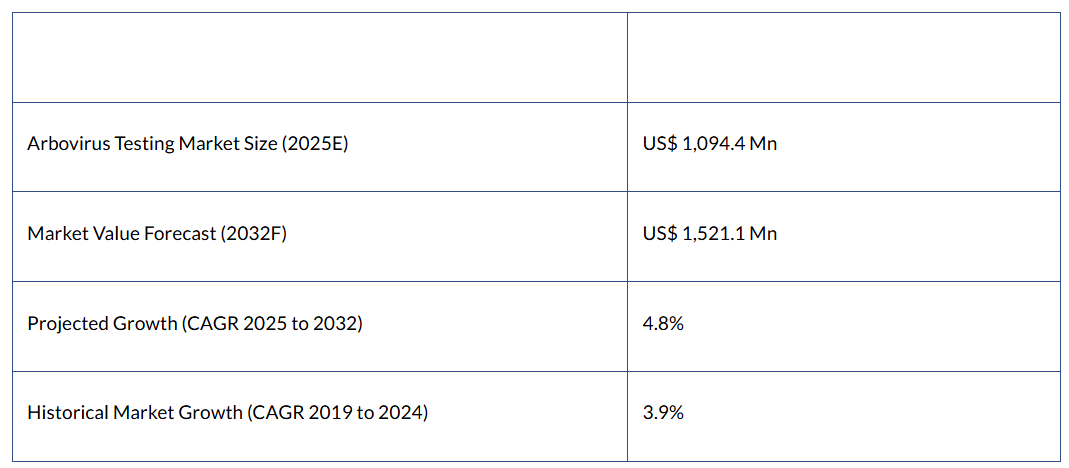Click the 3.9% growth value
1069x468 pixels.
point(664,412)
